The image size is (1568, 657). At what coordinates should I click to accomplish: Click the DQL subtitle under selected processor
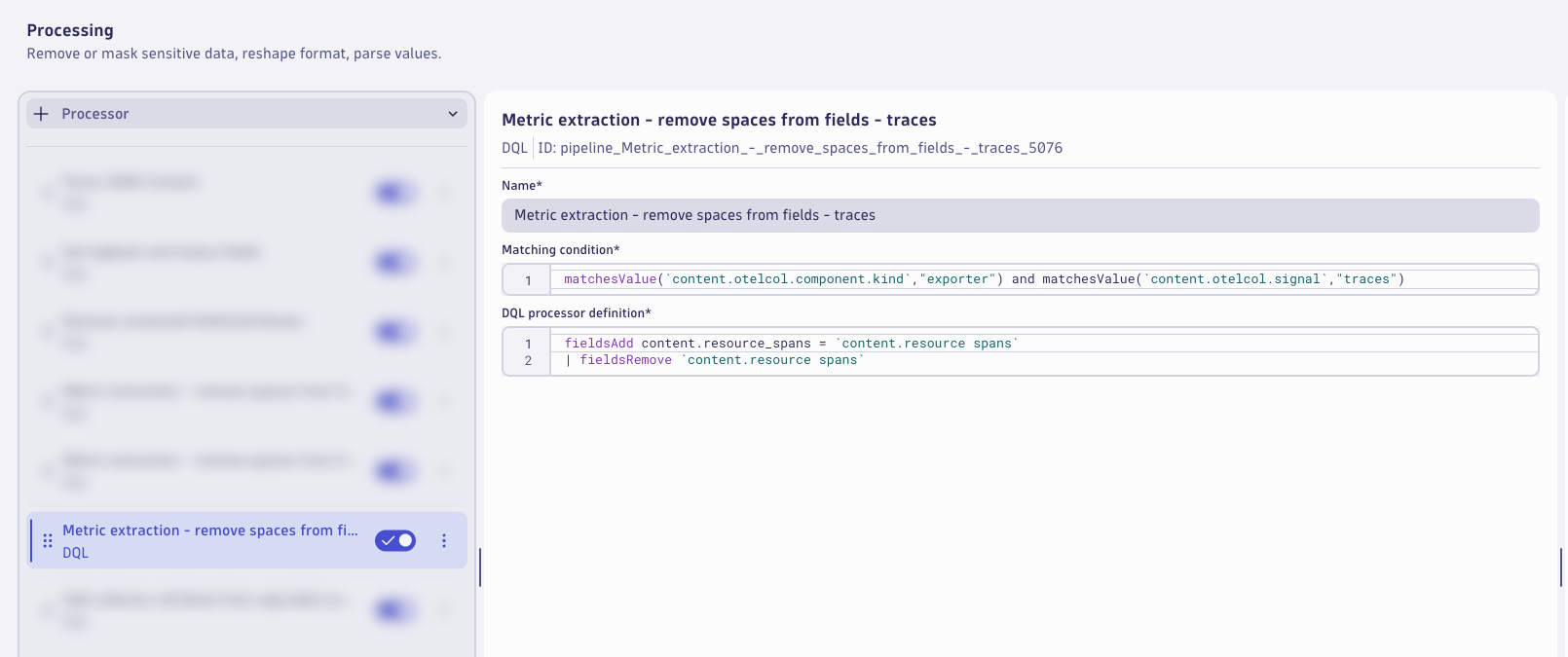click(x=75, y=553)
